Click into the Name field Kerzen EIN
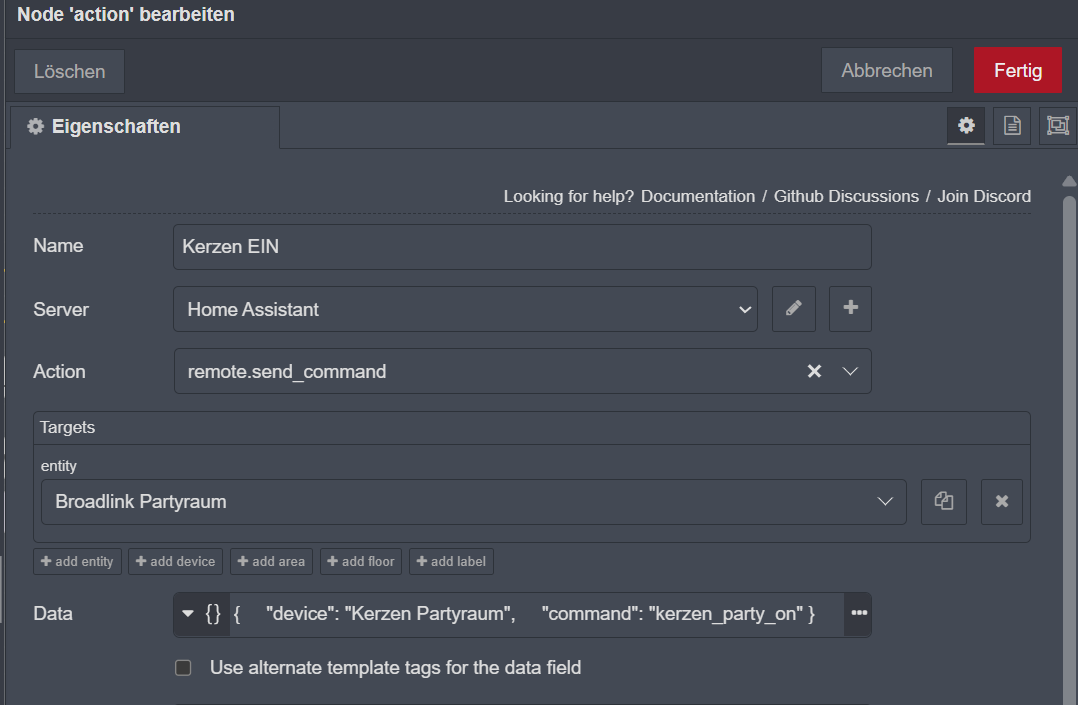This screenshot has width=1078, height=705. 521,246
